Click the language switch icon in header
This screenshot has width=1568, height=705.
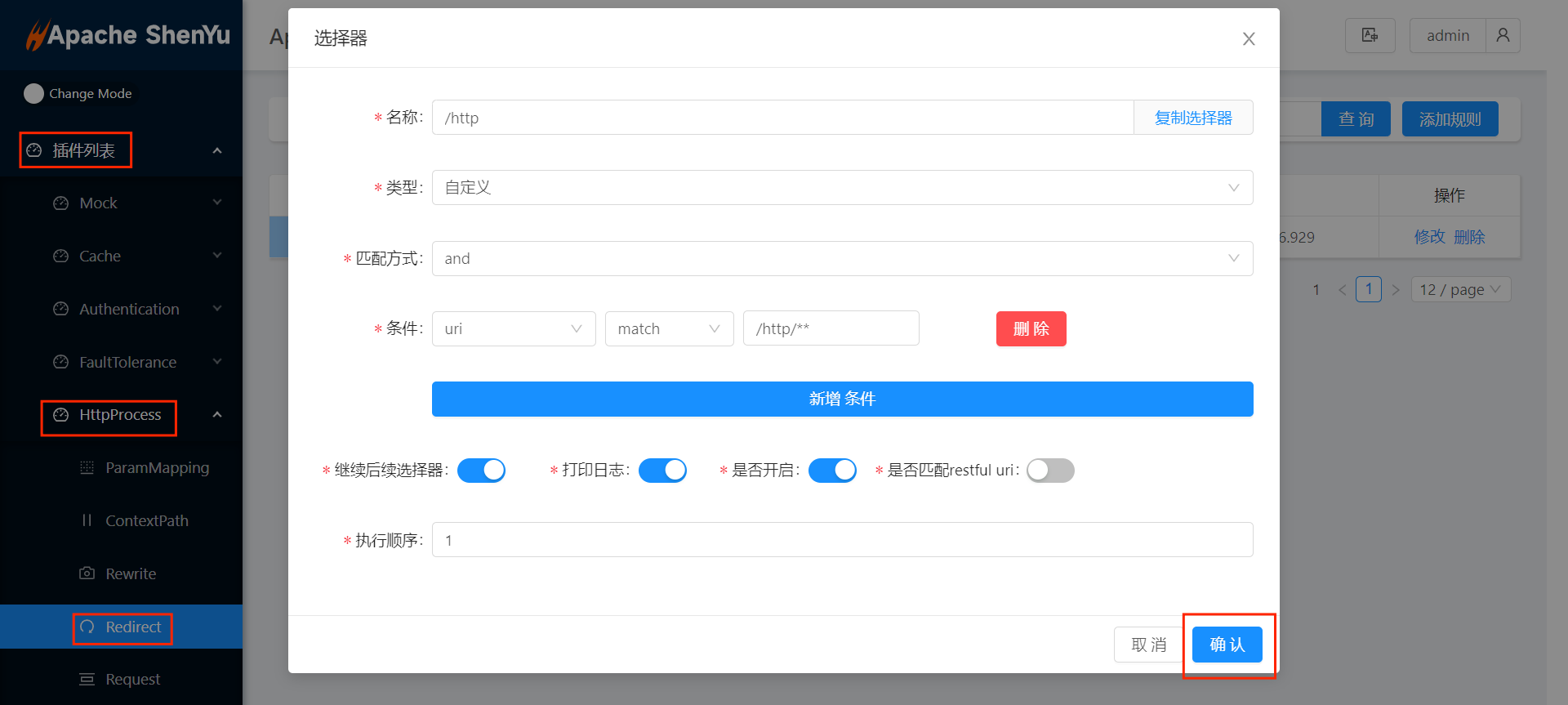[1370, 35]
